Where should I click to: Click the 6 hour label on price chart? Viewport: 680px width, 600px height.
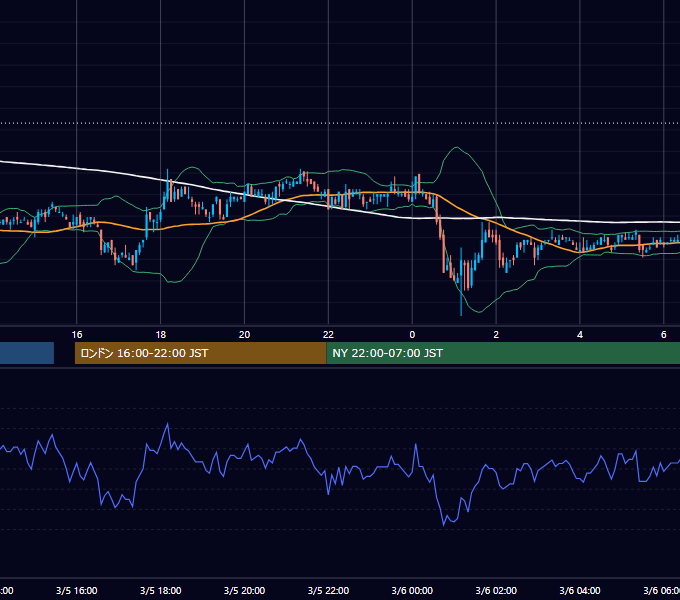[664, 335]
